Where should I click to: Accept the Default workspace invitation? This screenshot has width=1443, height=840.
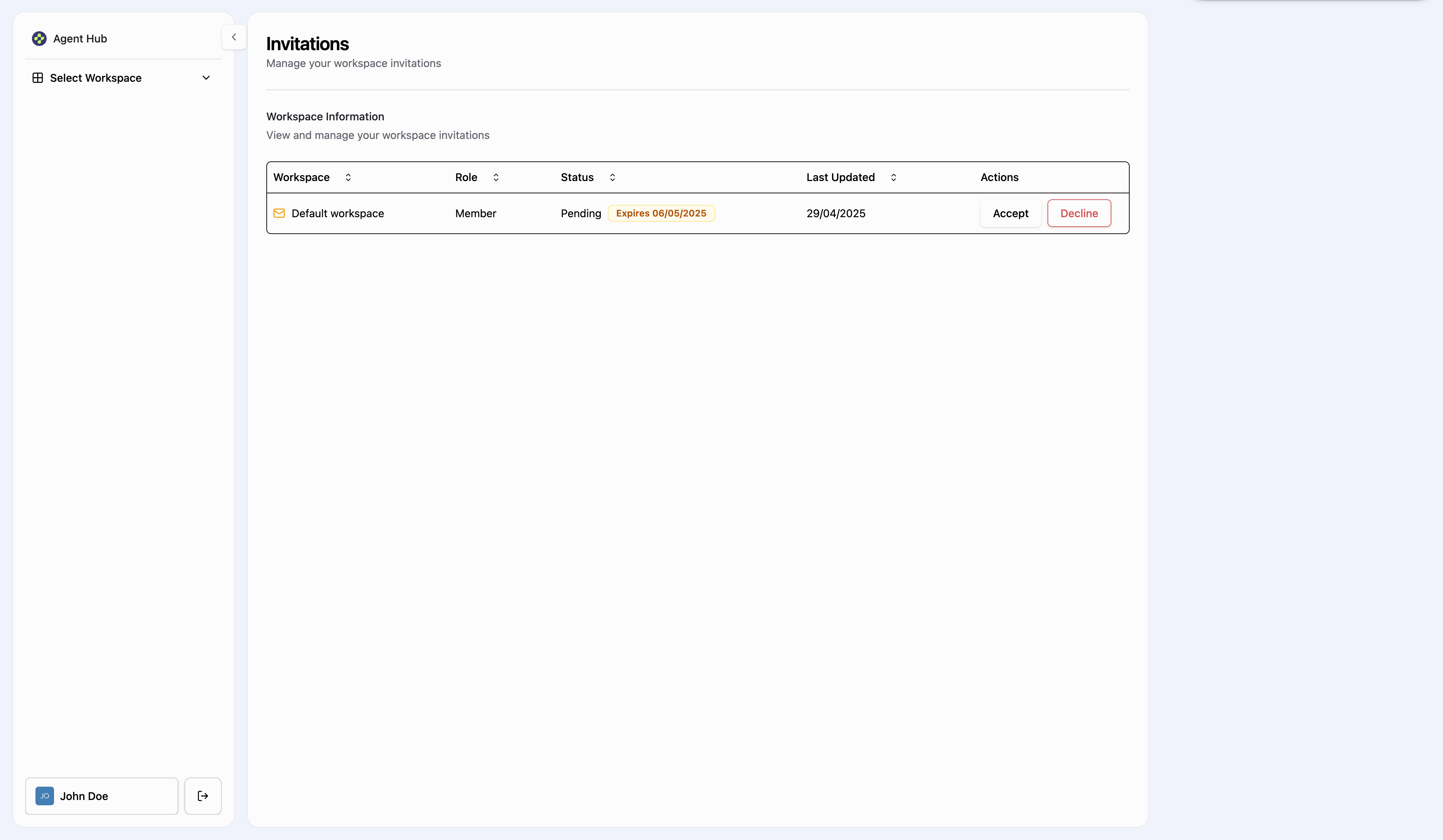click(x=1010, y=213)
